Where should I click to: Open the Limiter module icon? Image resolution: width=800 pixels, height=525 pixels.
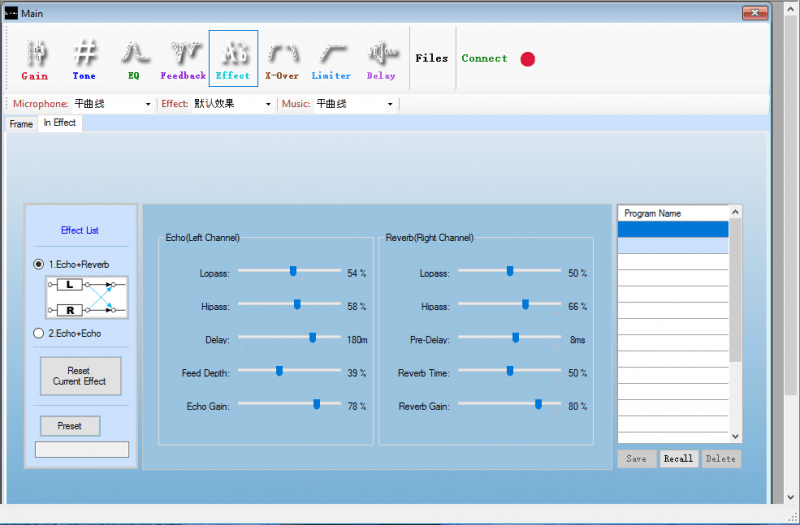pyautogui.click(x=331, y=58)
